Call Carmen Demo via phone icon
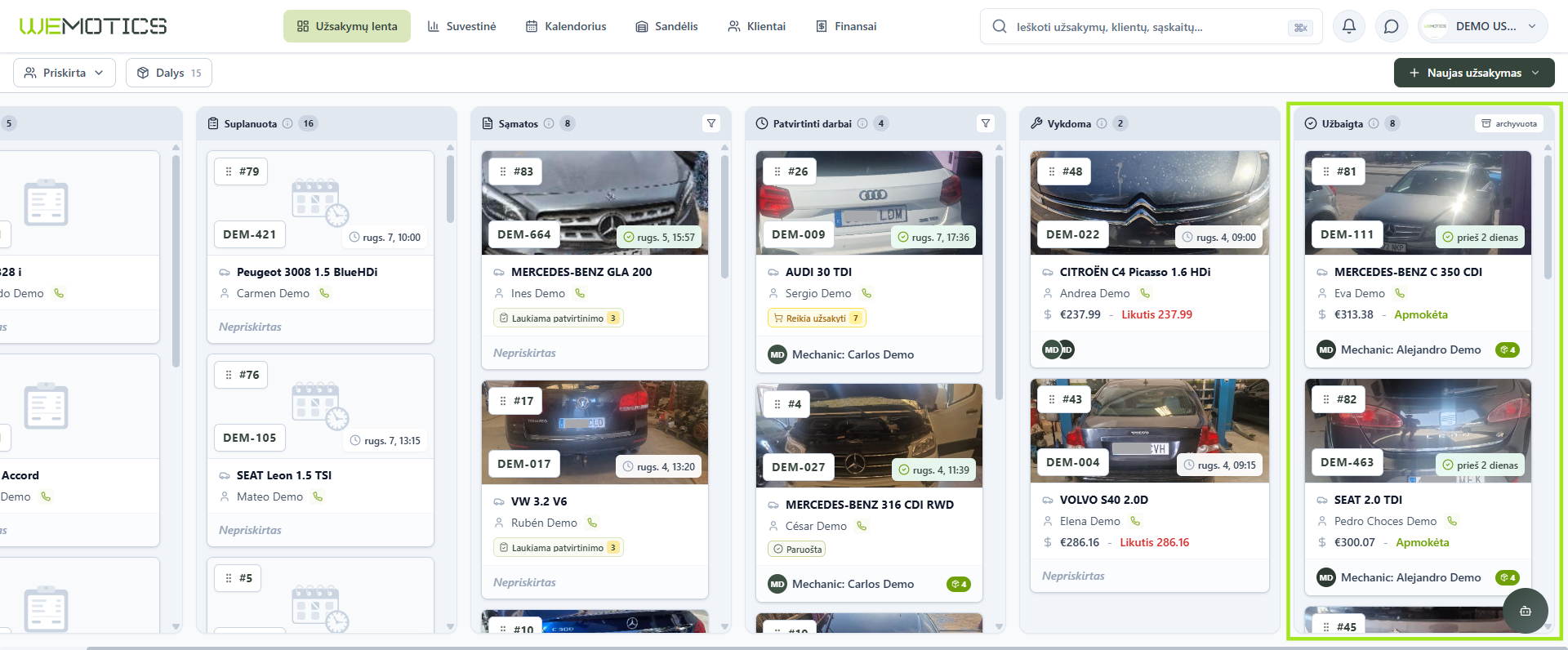 click(x=324, y=293)
